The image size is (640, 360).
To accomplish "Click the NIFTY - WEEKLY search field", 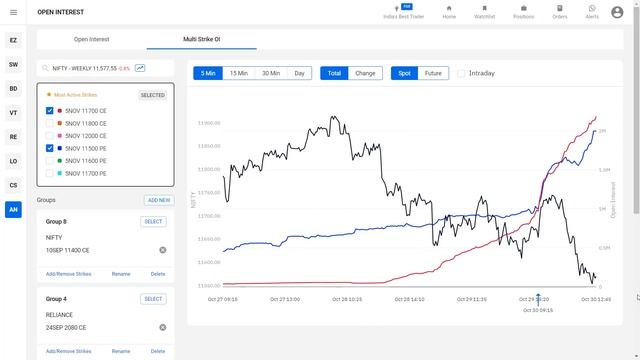I will 105,68.
